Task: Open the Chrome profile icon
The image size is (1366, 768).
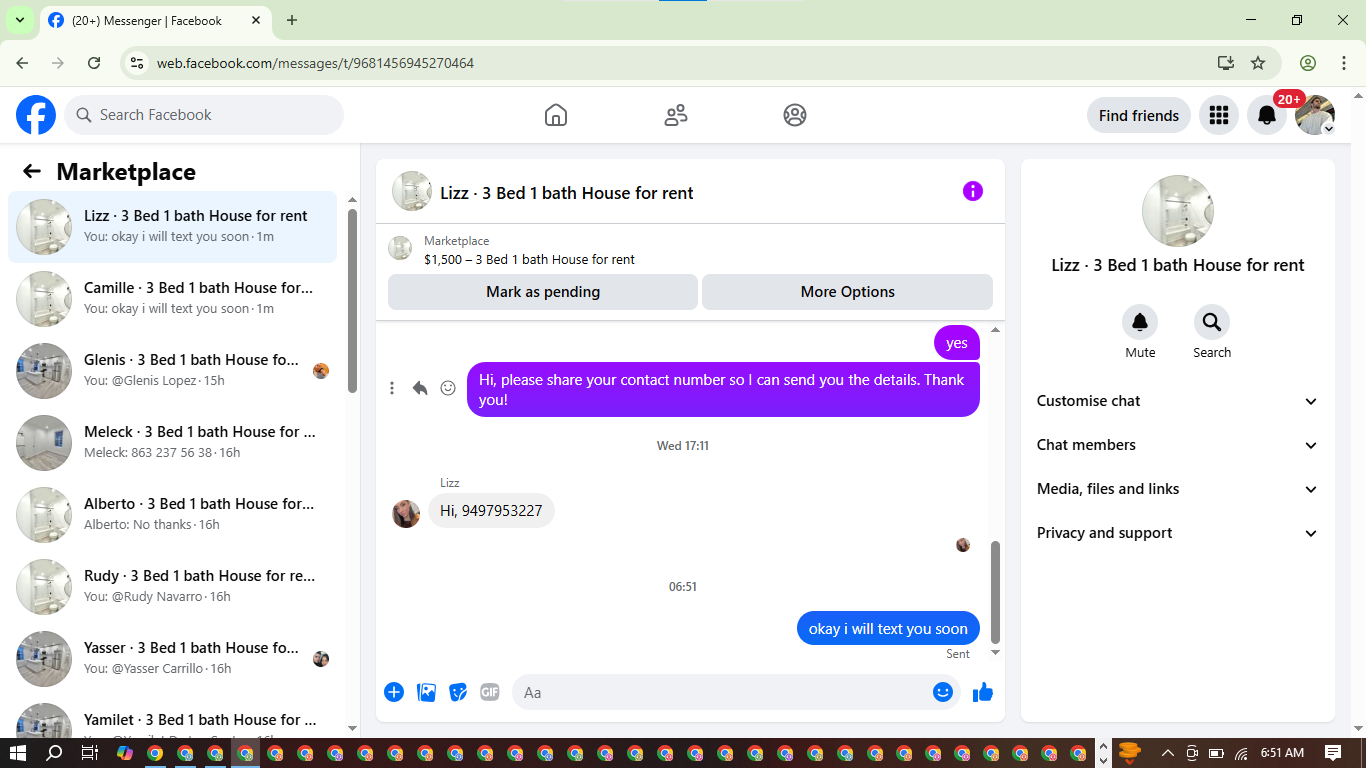Action: pyautogui.click(x=1308, y=63)
